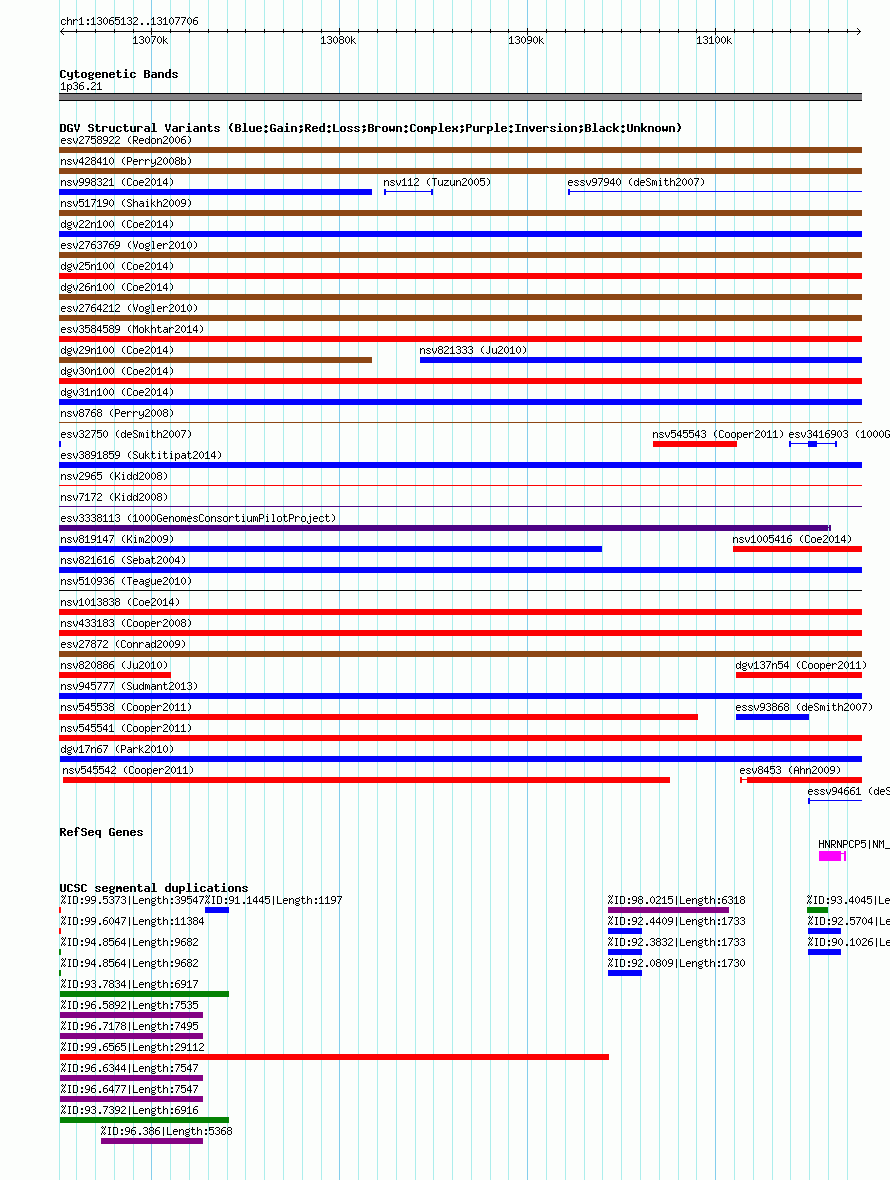890x1180 pixels.
Task: Select duplication %ID:99.5373|Length:39547
Action: [x=132, y=902]
